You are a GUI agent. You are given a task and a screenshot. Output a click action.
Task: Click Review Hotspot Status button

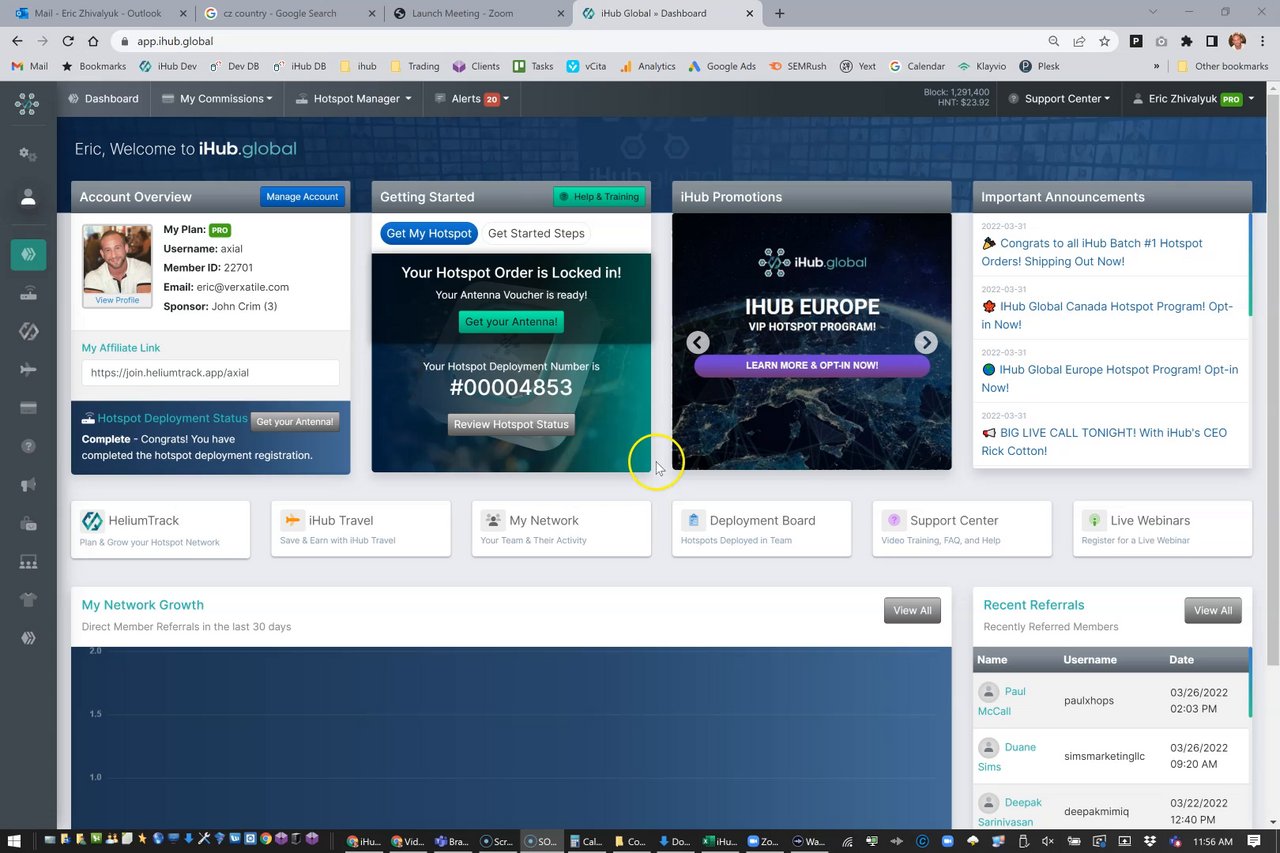pyautogui.click(x=511, y=424)
